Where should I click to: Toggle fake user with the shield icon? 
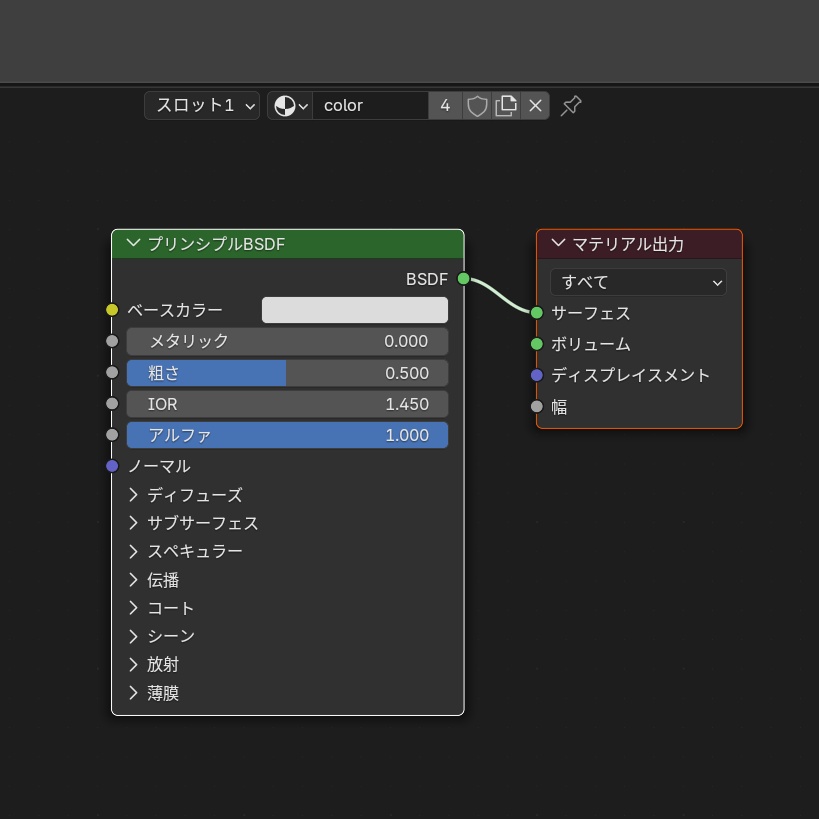click(x=477, y=105)
